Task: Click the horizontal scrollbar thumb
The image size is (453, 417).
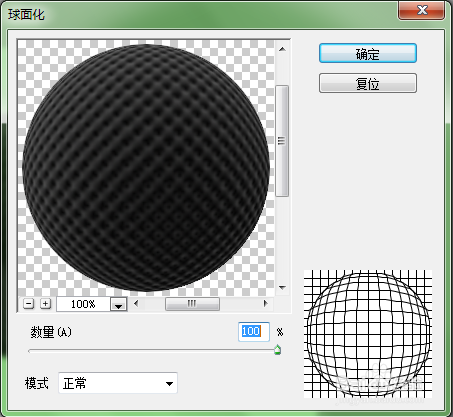Action: point(192,304)
